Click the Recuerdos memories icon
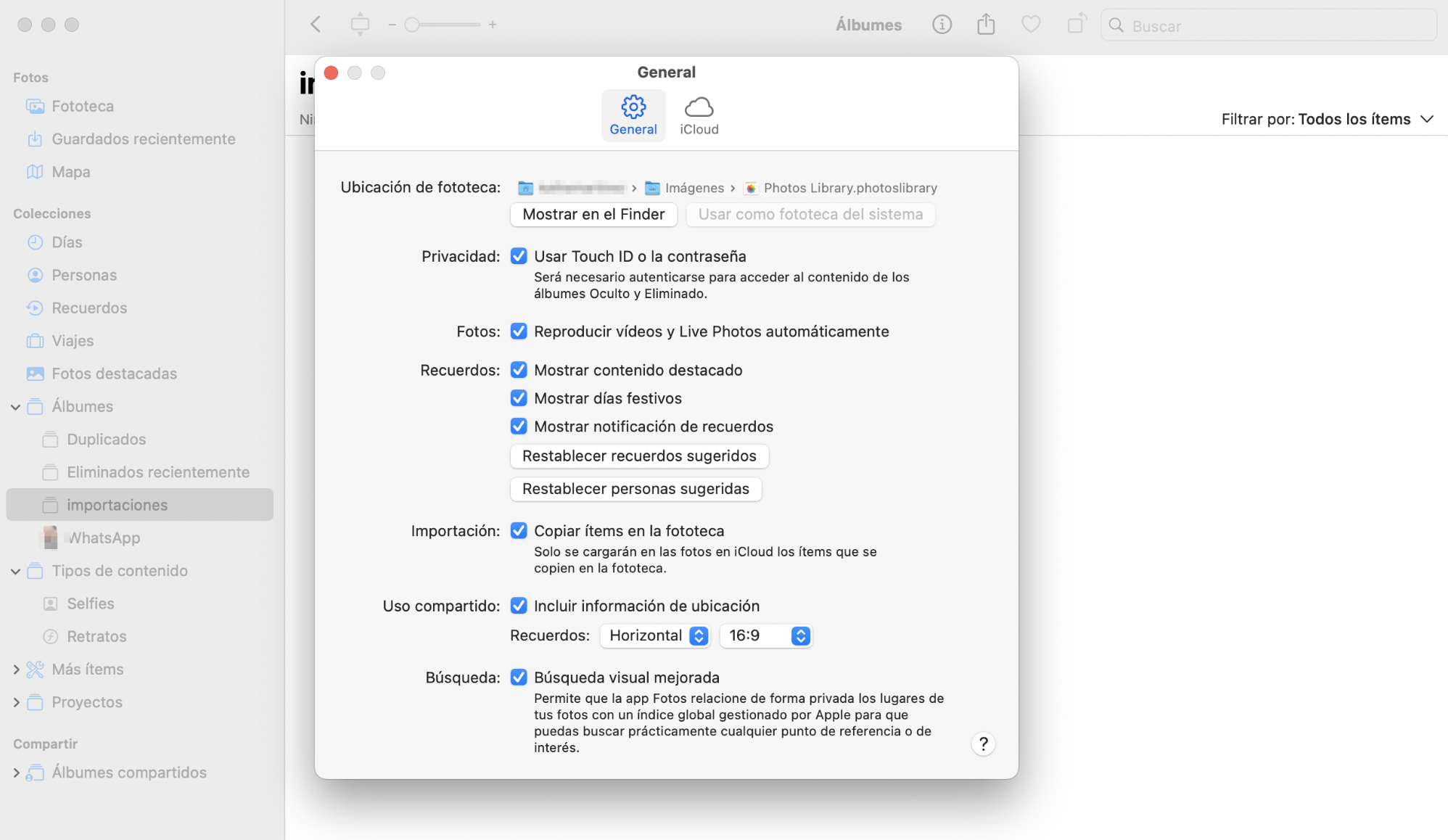Screen dimensions: 1448x840 (x=88, y=308)
